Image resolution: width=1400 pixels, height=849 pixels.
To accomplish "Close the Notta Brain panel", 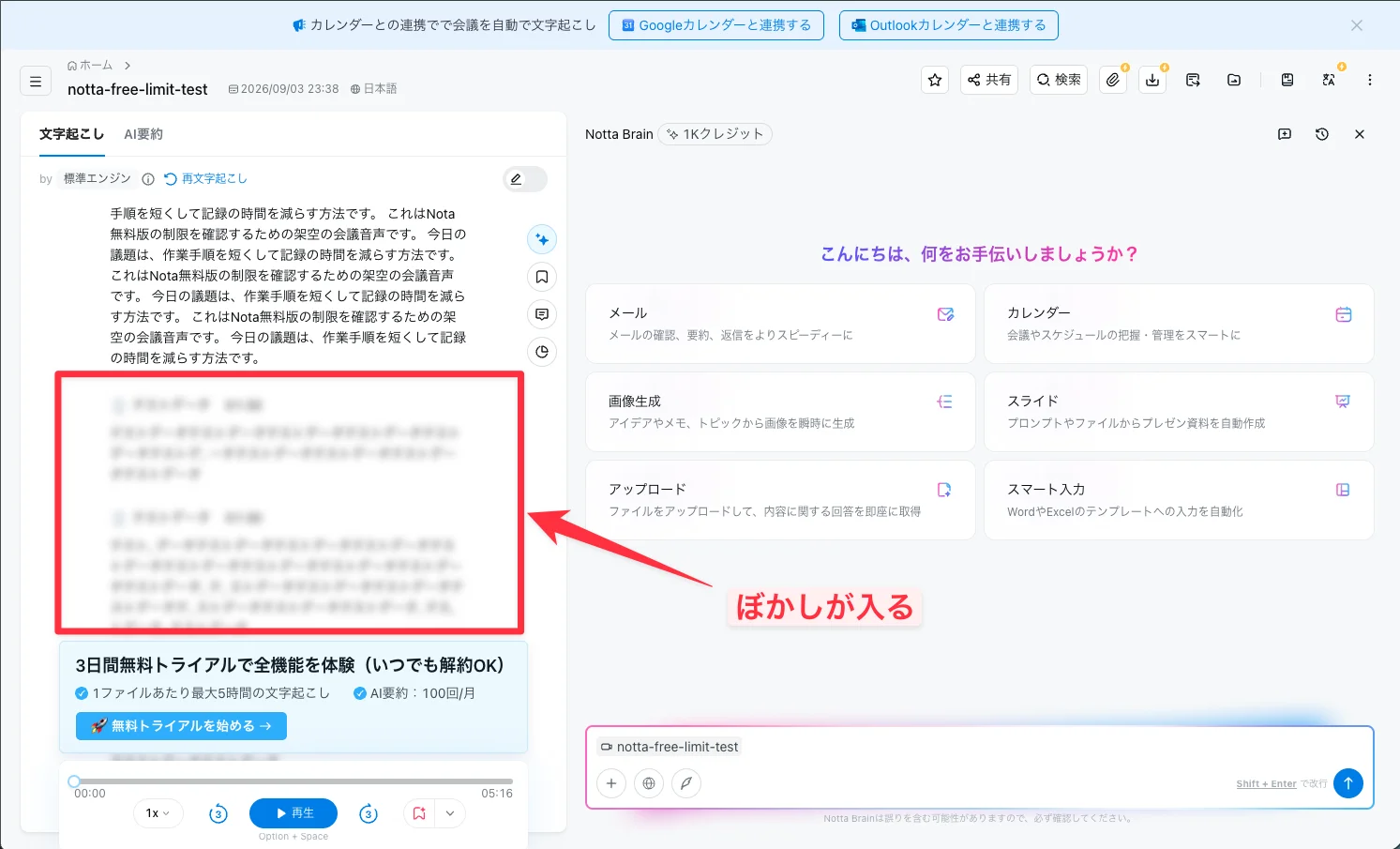I will [x=1360, y=134].
